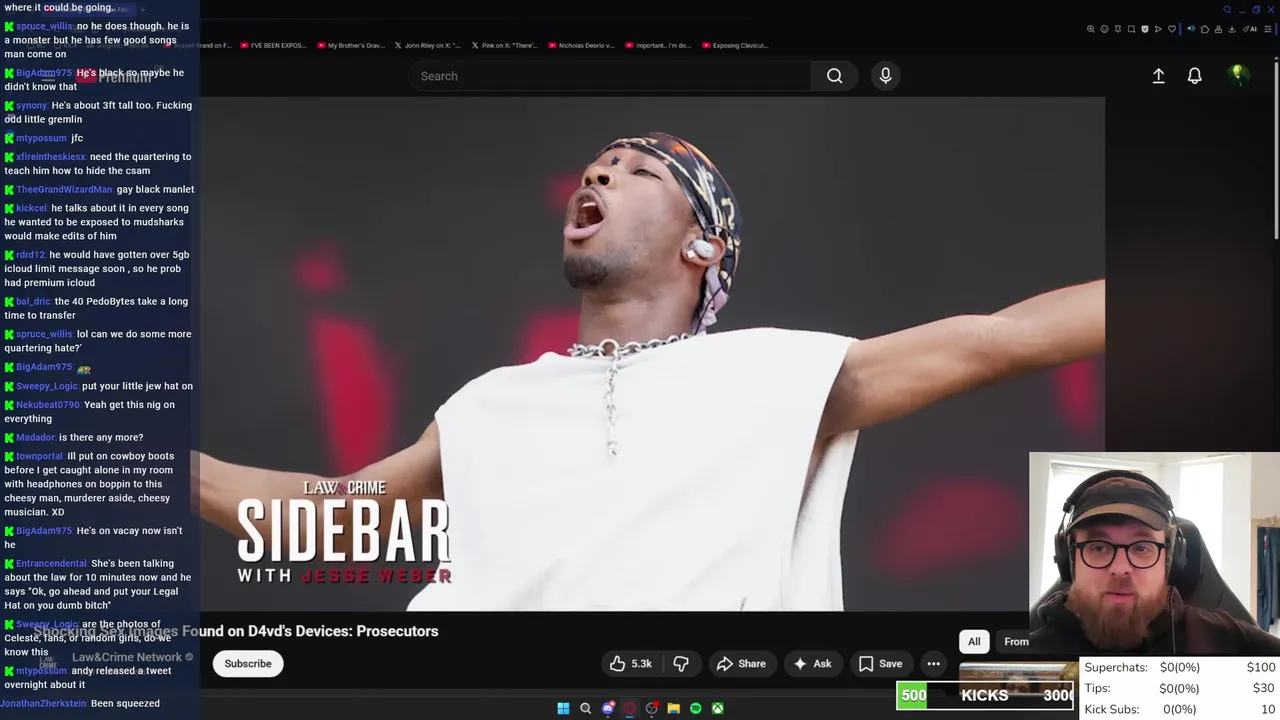The height and width of the screenshot is (720, 1280).
Task: Switch to the "Pink on X" tab
Action: tap(505, 45)
